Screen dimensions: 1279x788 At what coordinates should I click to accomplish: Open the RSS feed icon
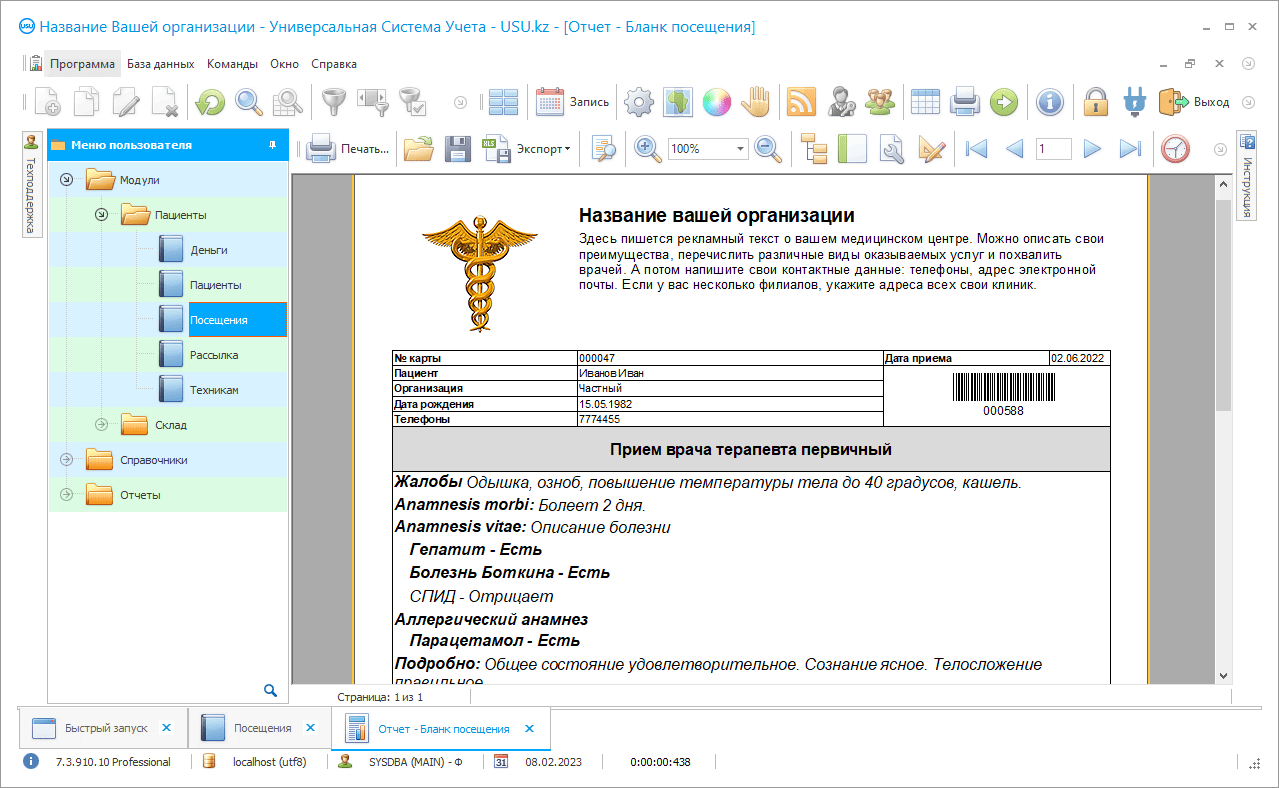[x=801, y=101]
